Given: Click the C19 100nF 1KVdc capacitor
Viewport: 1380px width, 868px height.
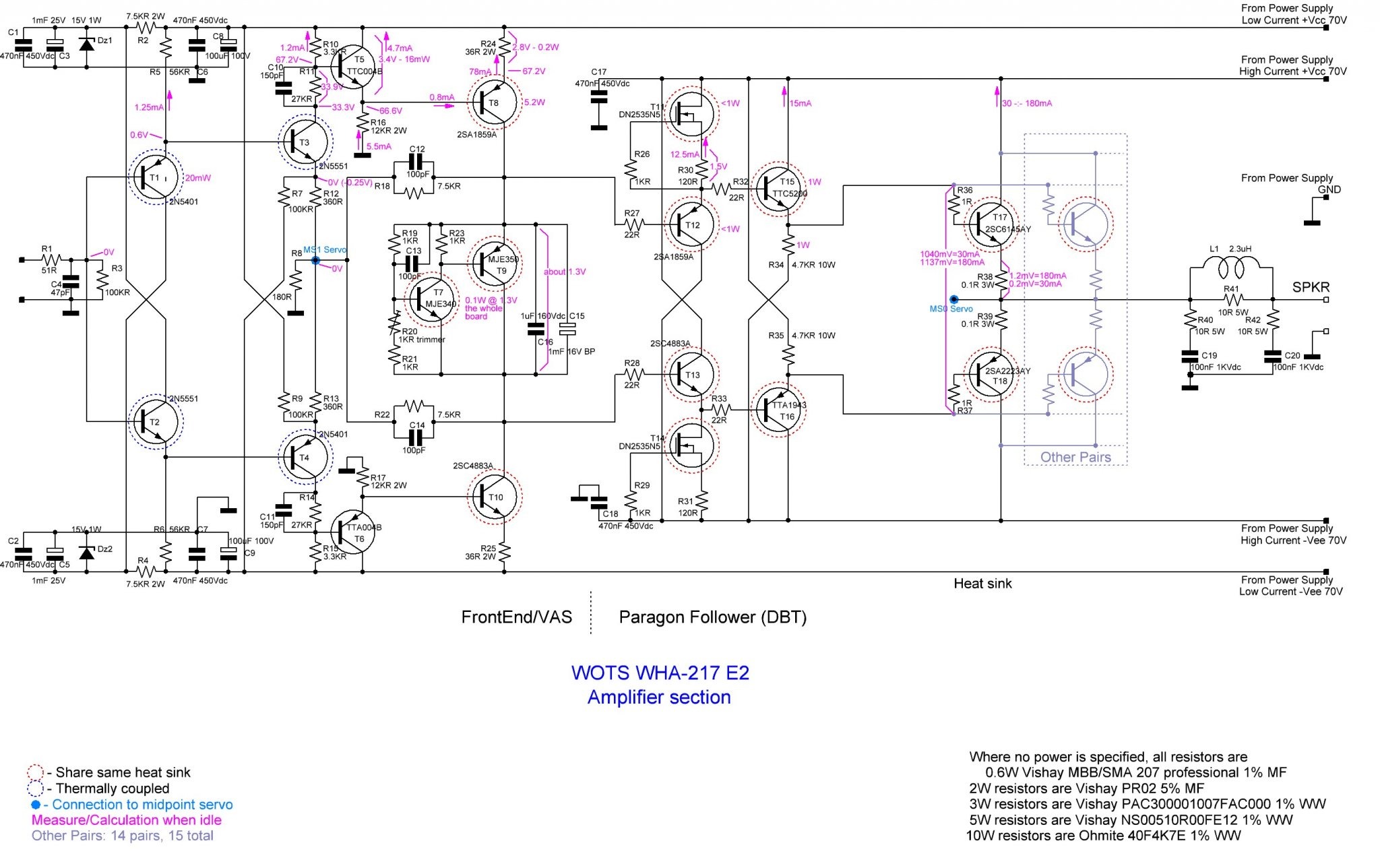Looking at the screenshot, I should point(1190,357).
